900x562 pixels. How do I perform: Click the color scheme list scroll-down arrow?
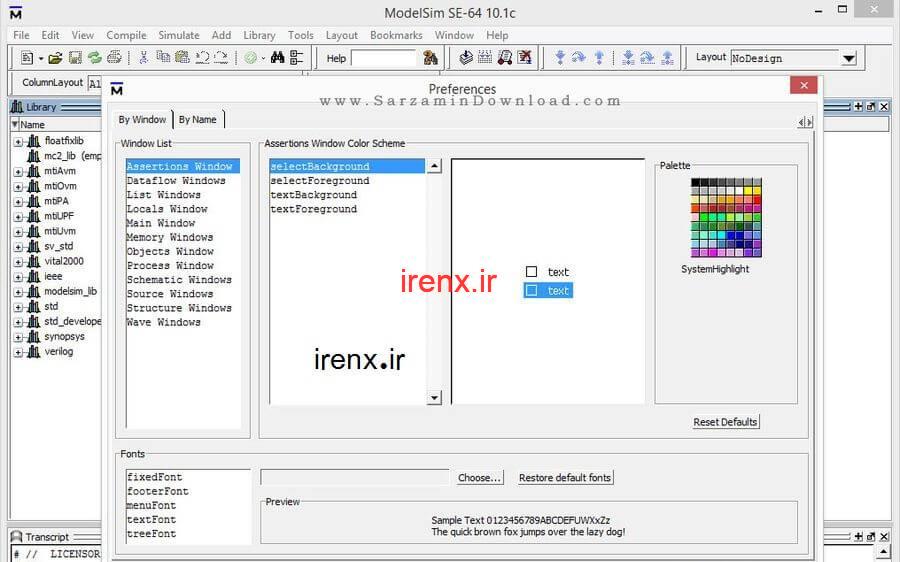click(x=435, y=398)
